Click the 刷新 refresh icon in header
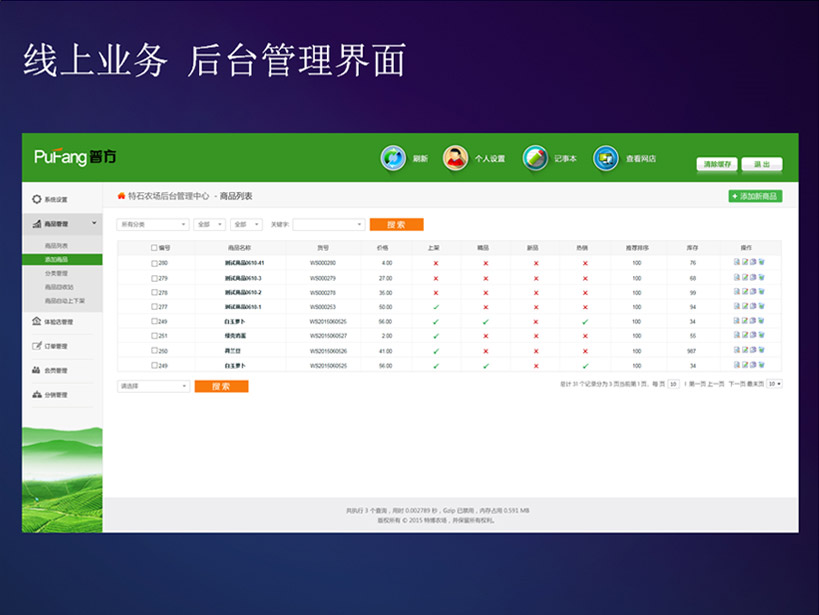 pyautogui.click(x=393, y=158)
